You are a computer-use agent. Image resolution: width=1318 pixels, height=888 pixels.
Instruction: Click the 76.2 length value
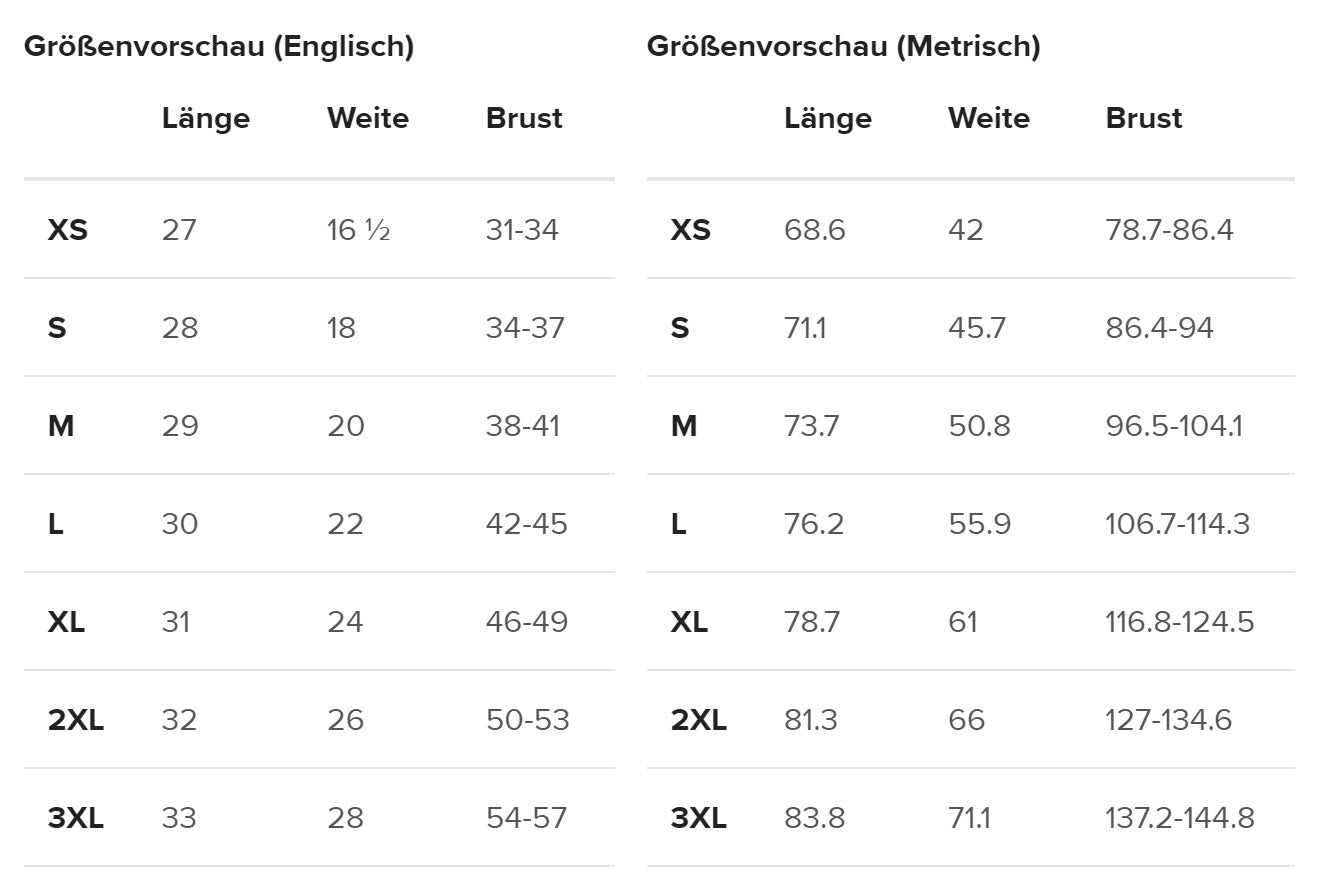(x=814, y=524)
